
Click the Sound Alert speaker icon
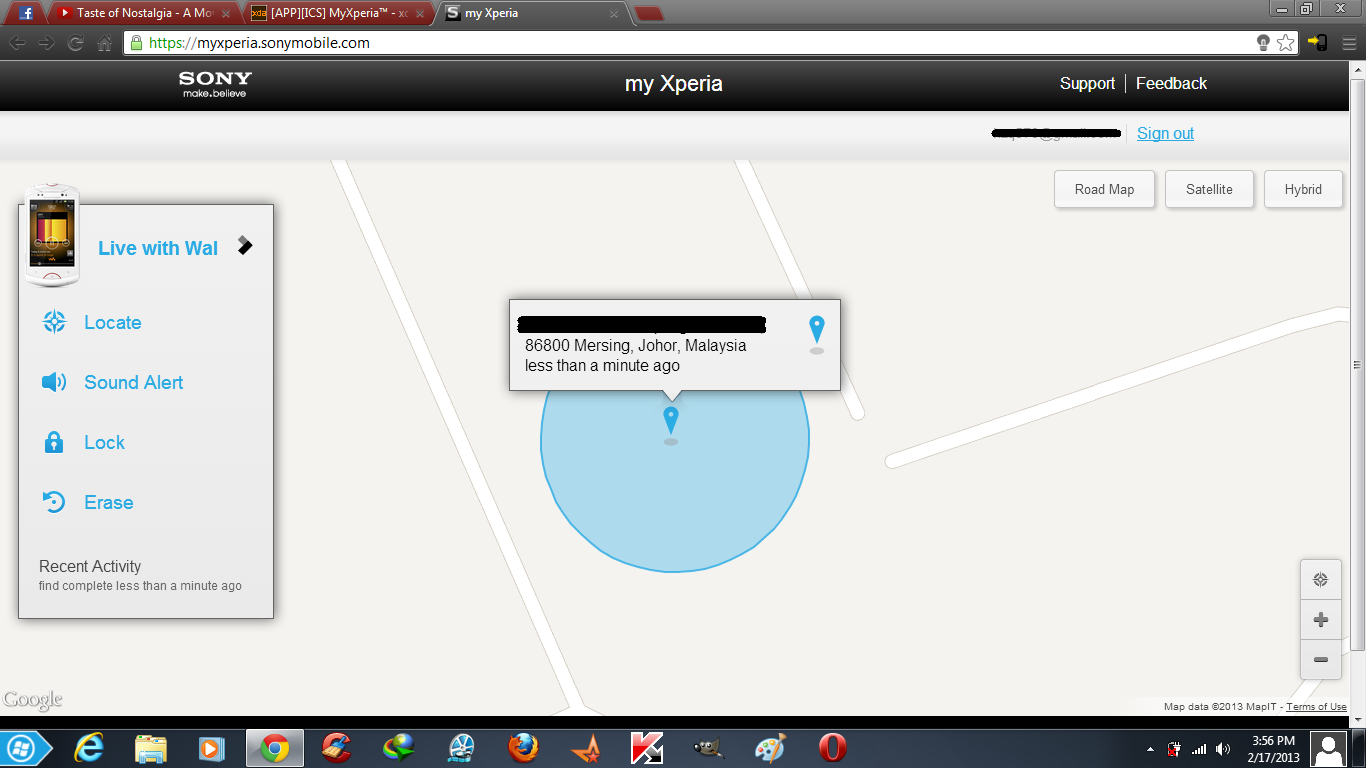click(54, 382)
